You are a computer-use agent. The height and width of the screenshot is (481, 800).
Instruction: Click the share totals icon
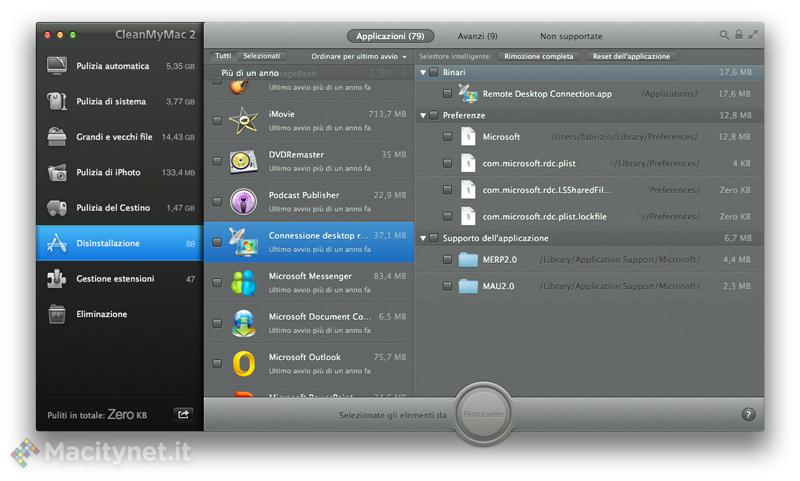point(183,414)
